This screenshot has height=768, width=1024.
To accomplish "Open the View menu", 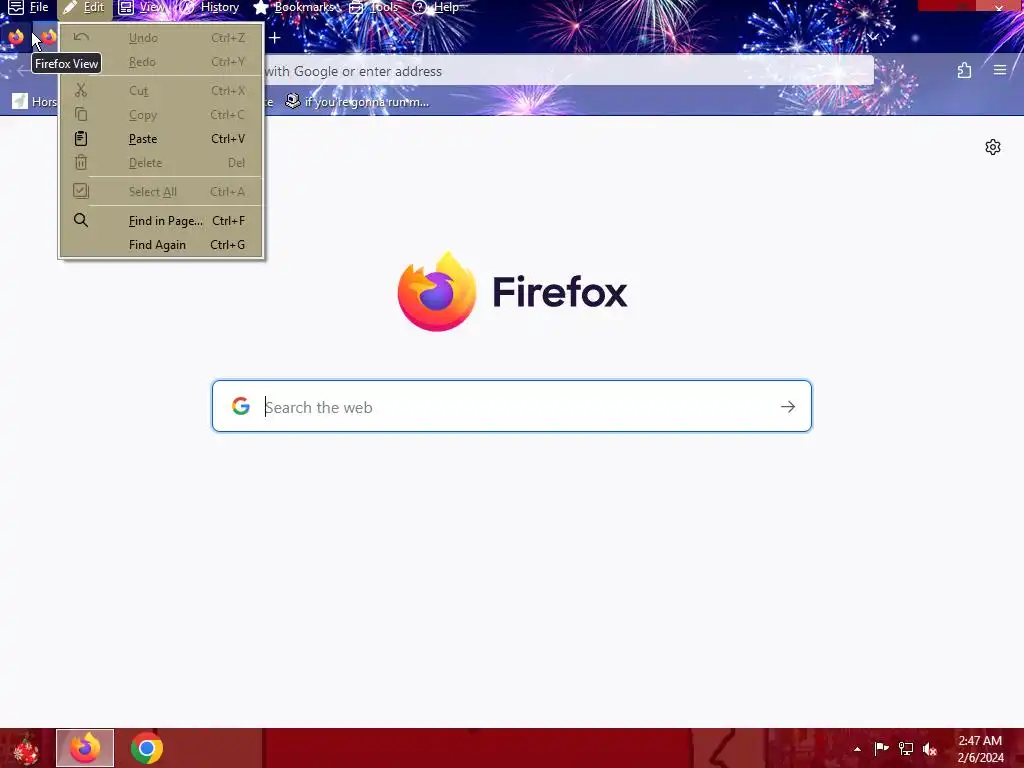I will point(142,8).
